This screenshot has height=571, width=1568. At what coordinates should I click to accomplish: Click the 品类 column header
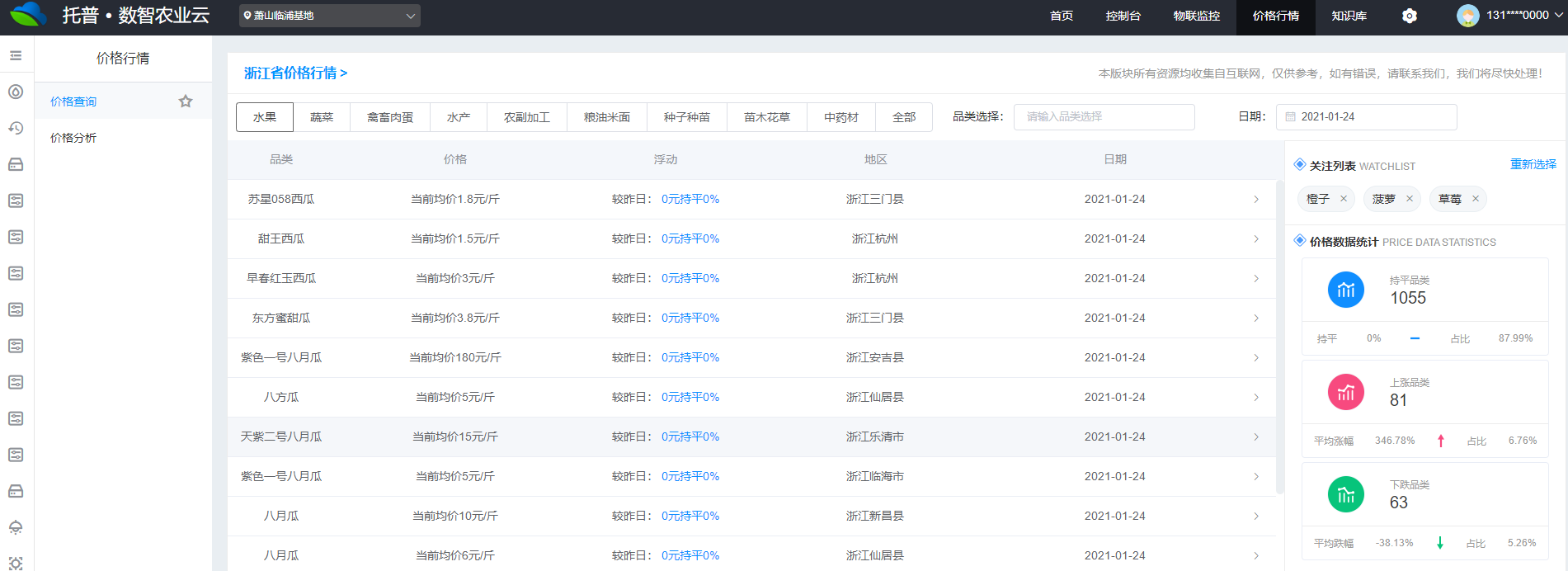click(x=281, y=159)
